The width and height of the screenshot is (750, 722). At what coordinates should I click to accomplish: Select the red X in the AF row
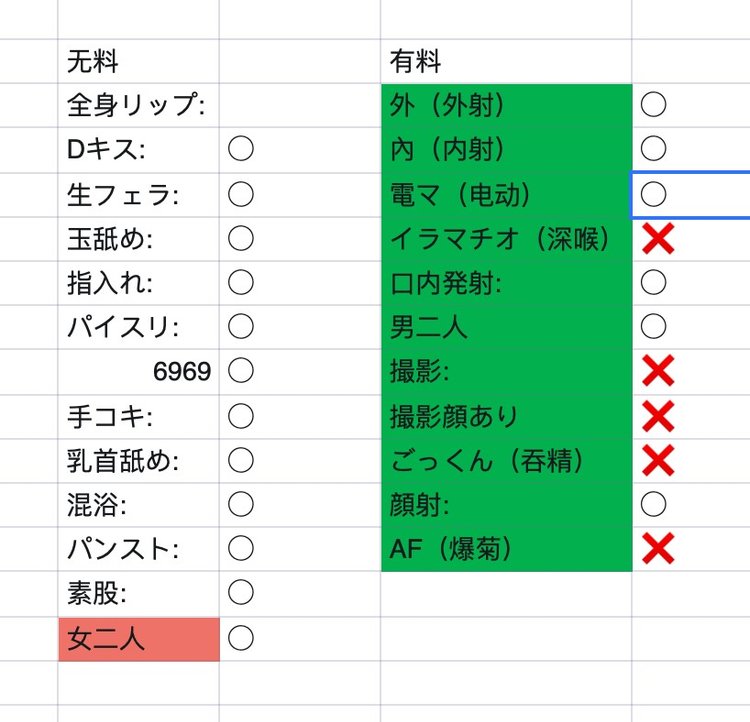[x=657, y=548]
